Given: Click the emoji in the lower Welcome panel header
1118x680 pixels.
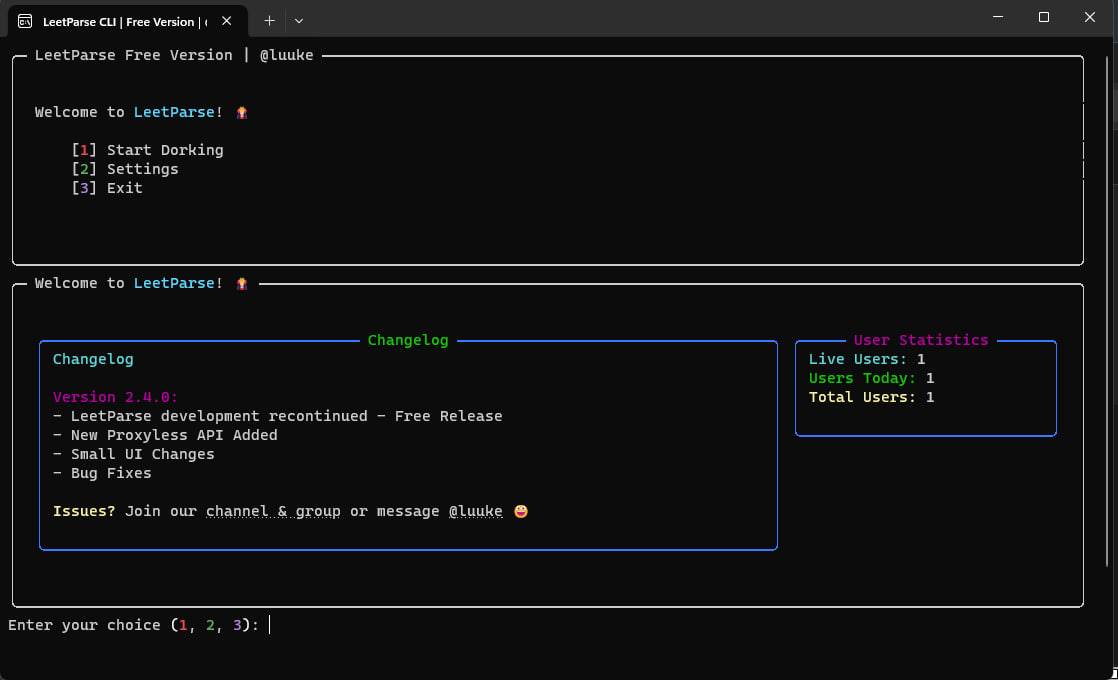Looking at the screenshot, I should 241,284.
